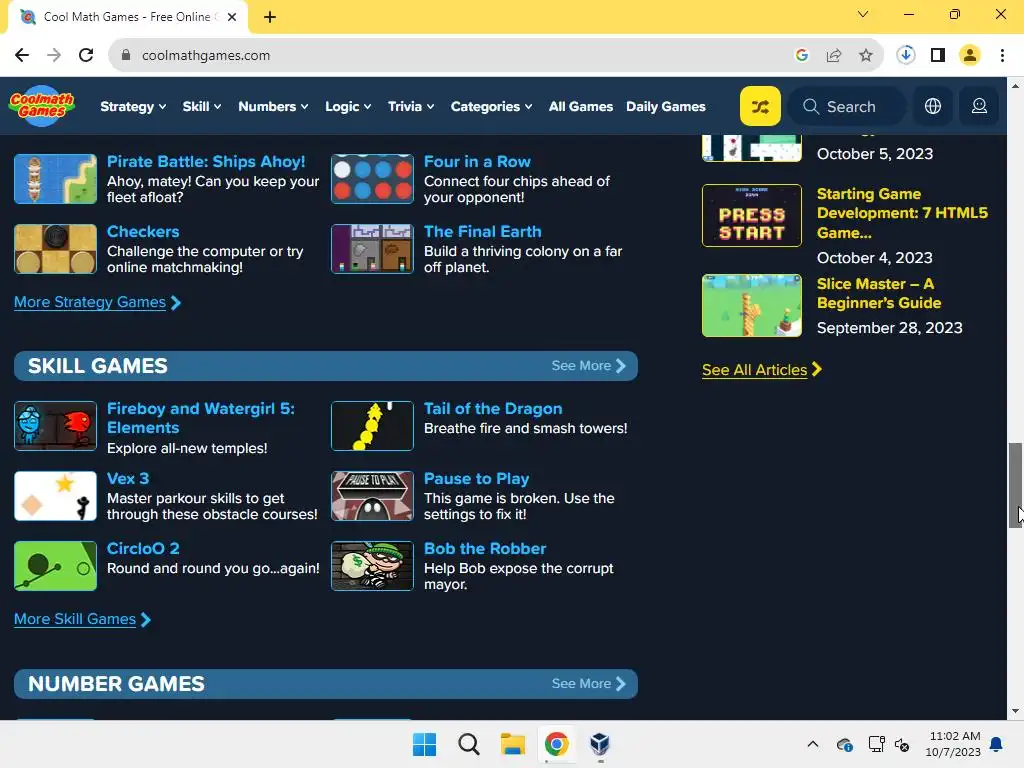Viewport: 1024px width, 768px height.
Task: Bookmark this page with the star icon
Action: pos(866,56)
